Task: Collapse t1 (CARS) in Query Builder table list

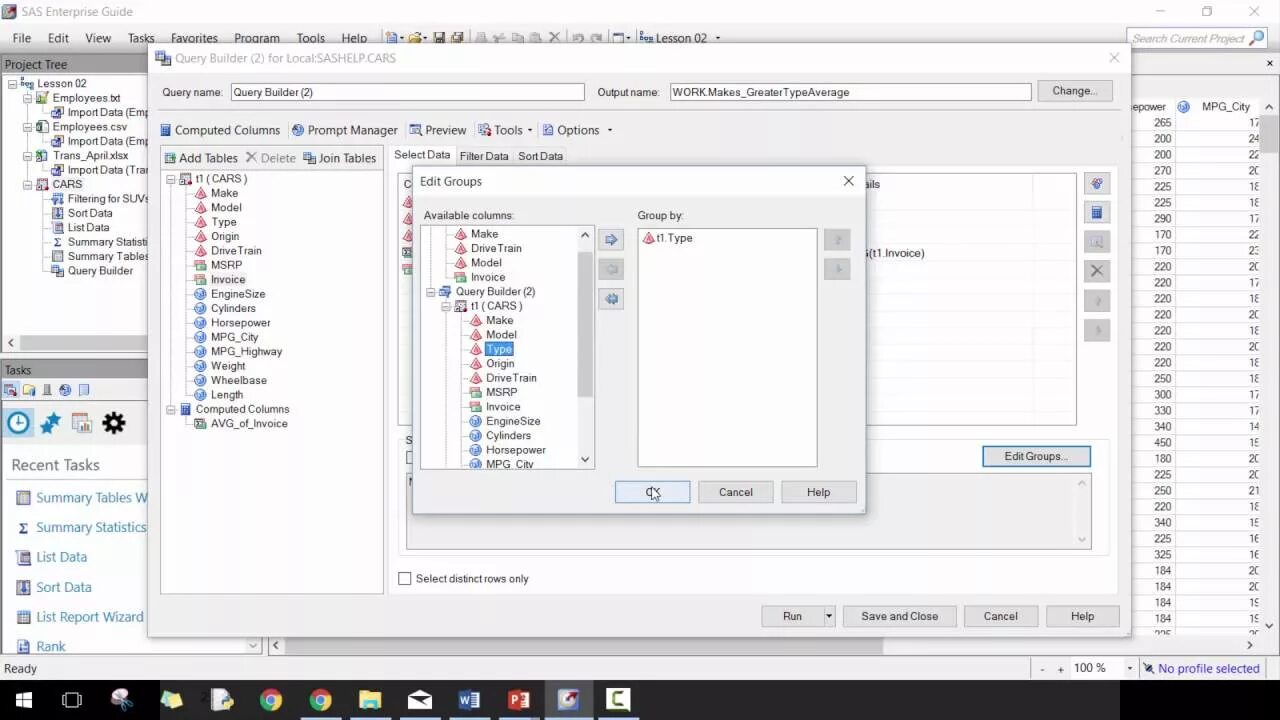Action: click(x=171, y=179)
